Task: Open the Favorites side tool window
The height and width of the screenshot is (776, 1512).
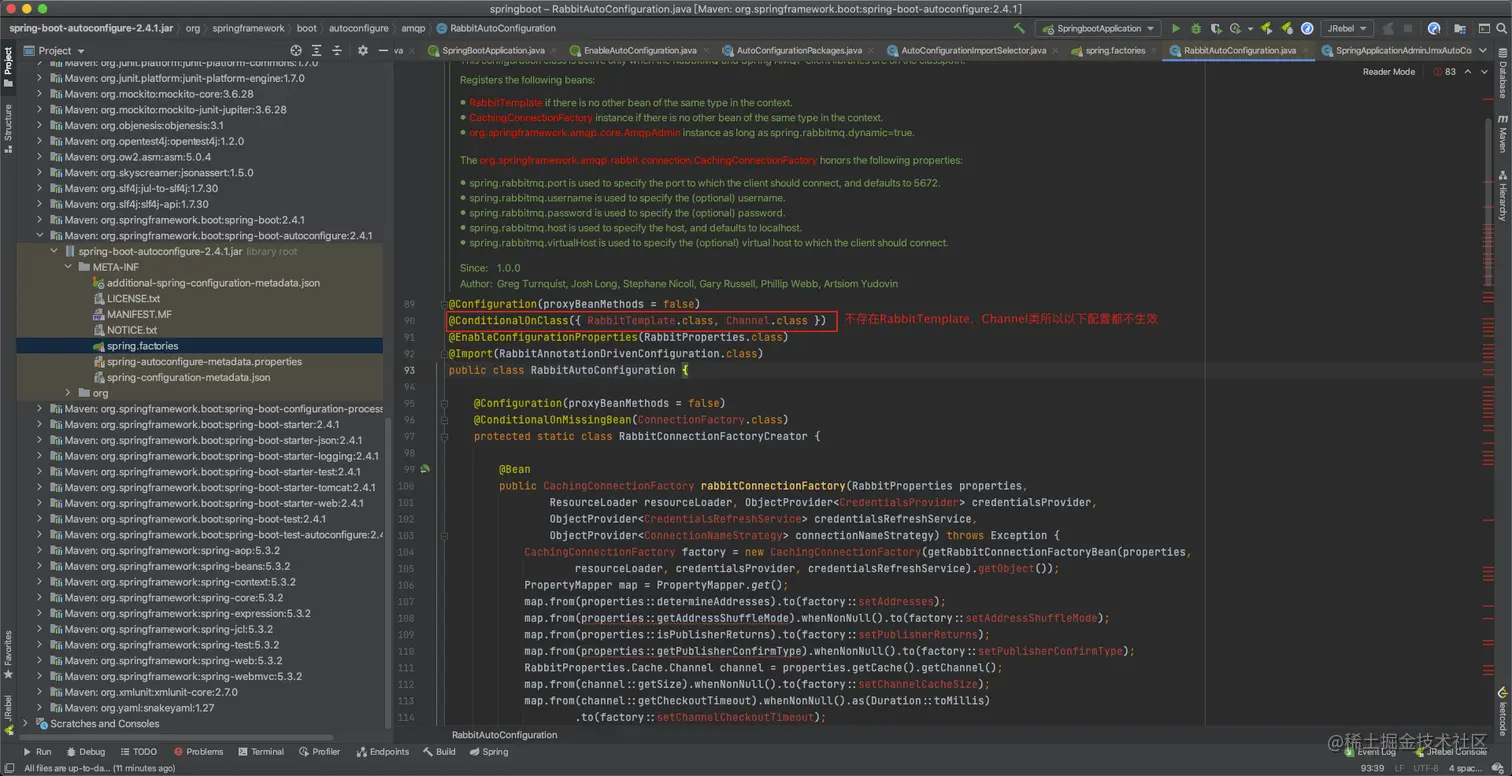Action: [8, 656]
